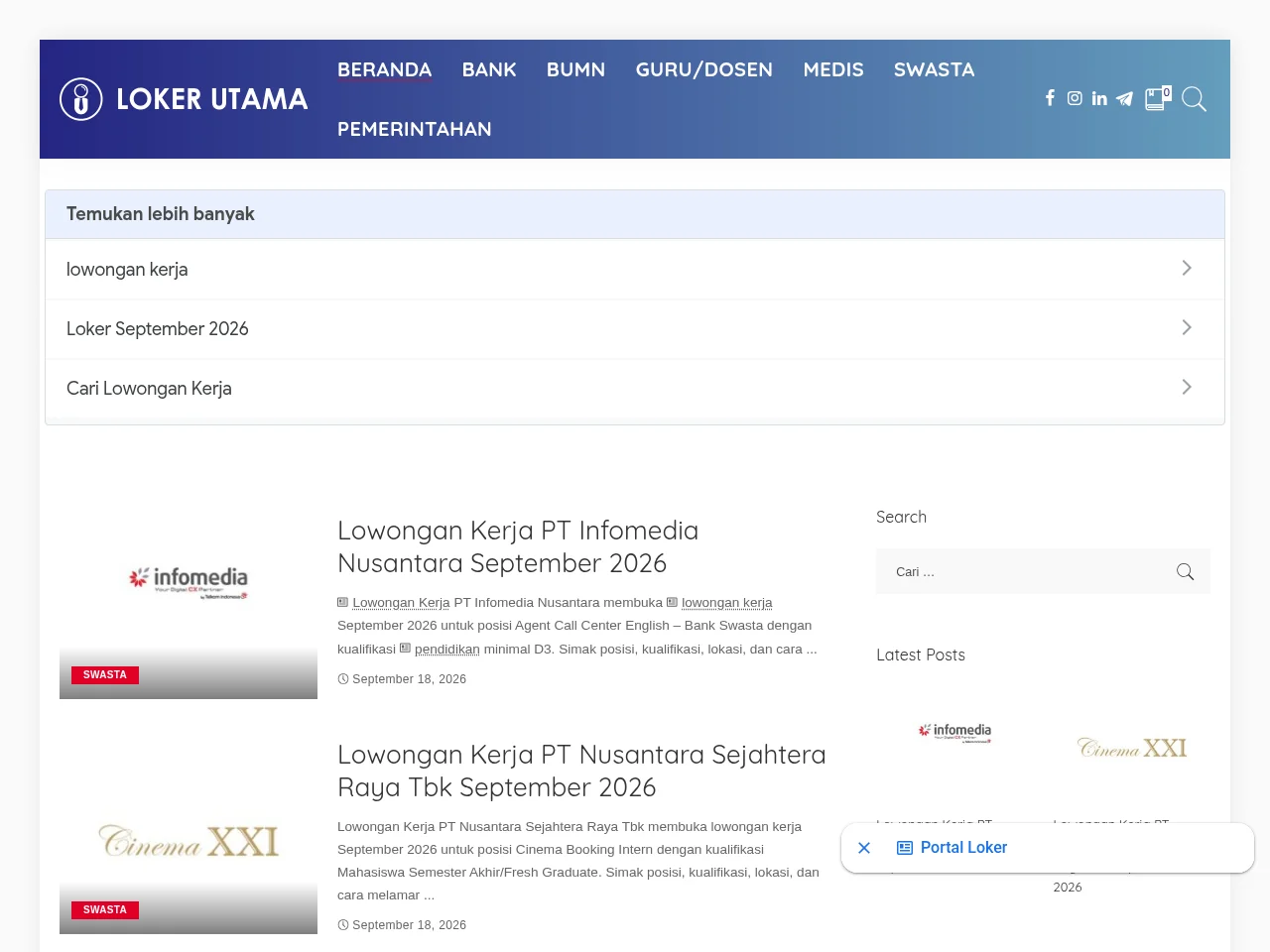Select the 'Cari Lowongan Kerja' suggestion text
1270x952 pixels.
click(149, 389)
